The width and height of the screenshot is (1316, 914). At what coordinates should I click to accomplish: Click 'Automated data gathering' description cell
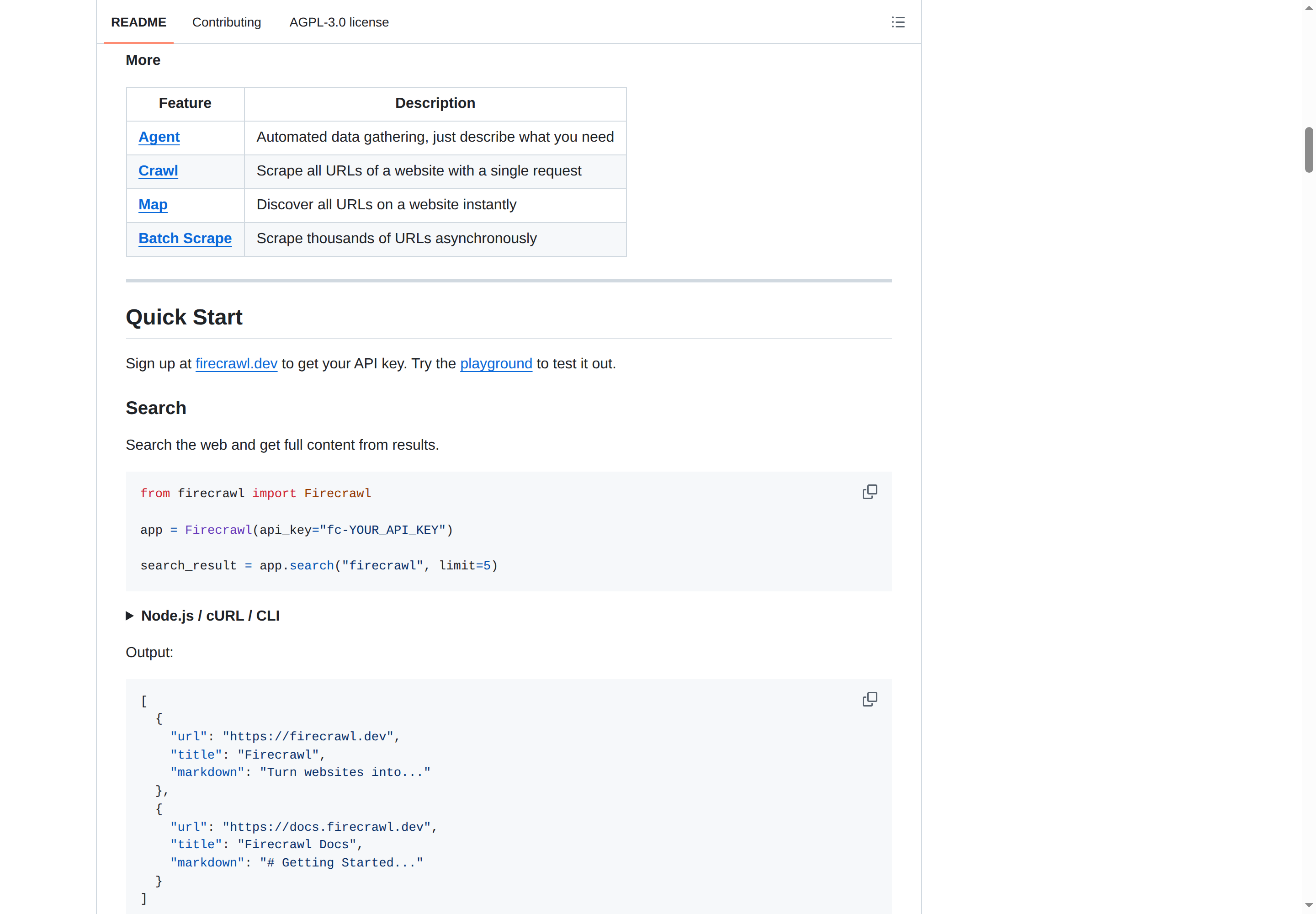coord(435,138)
